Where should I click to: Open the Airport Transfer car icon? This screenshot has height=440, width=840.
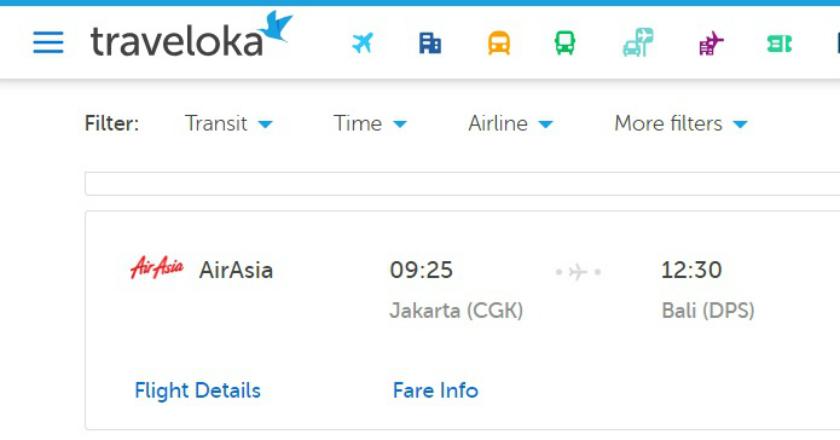(x=637, y=43)
